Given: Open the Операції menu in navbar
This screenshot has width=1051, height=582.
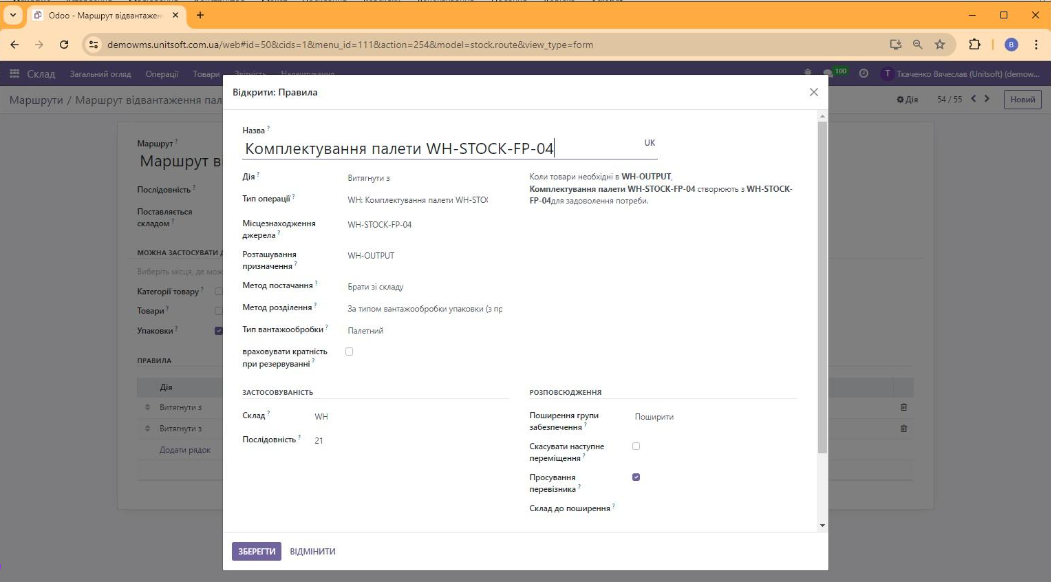Looking at the screenshot, I should 161,74.
